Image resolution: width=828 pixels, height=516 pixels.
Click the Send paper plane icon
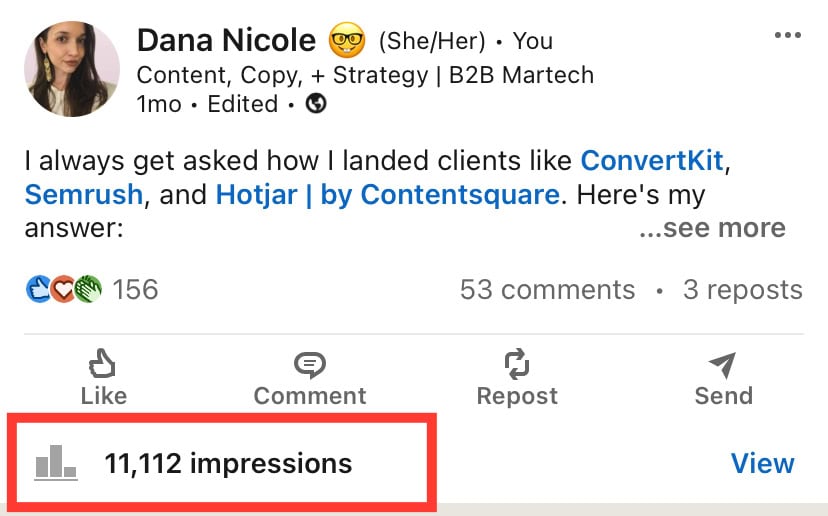click(x=723, y=364)
